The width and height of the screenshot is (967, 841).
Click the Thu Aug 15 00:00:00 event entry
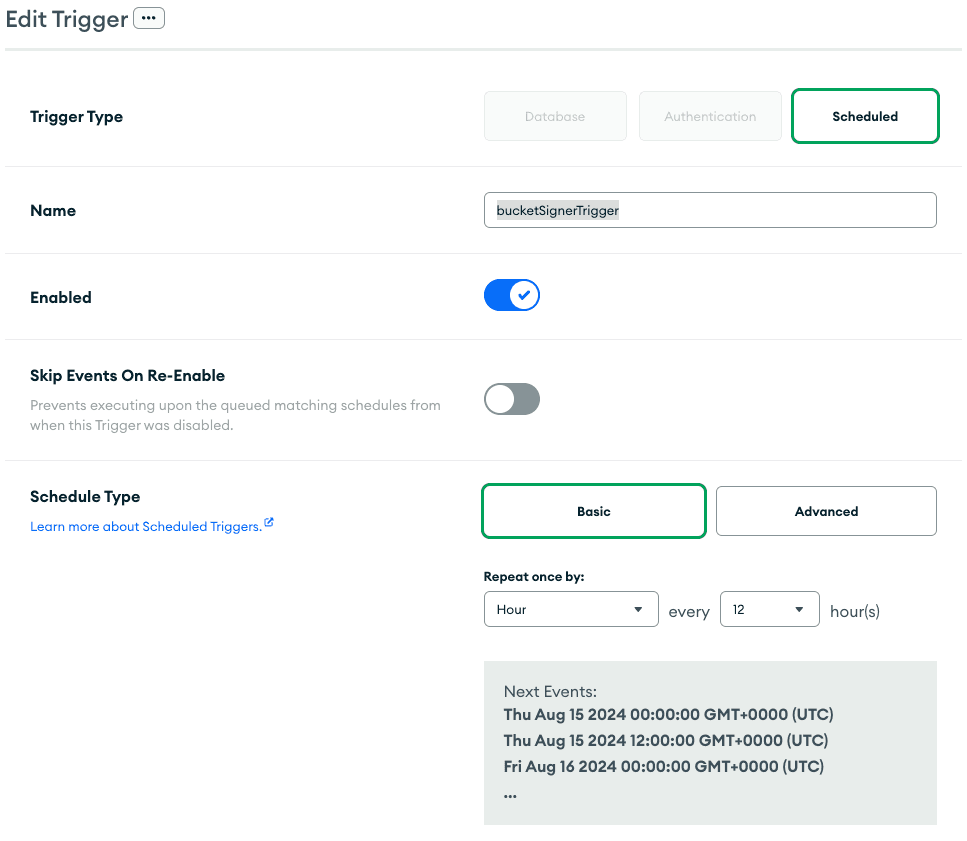point(668,715)
